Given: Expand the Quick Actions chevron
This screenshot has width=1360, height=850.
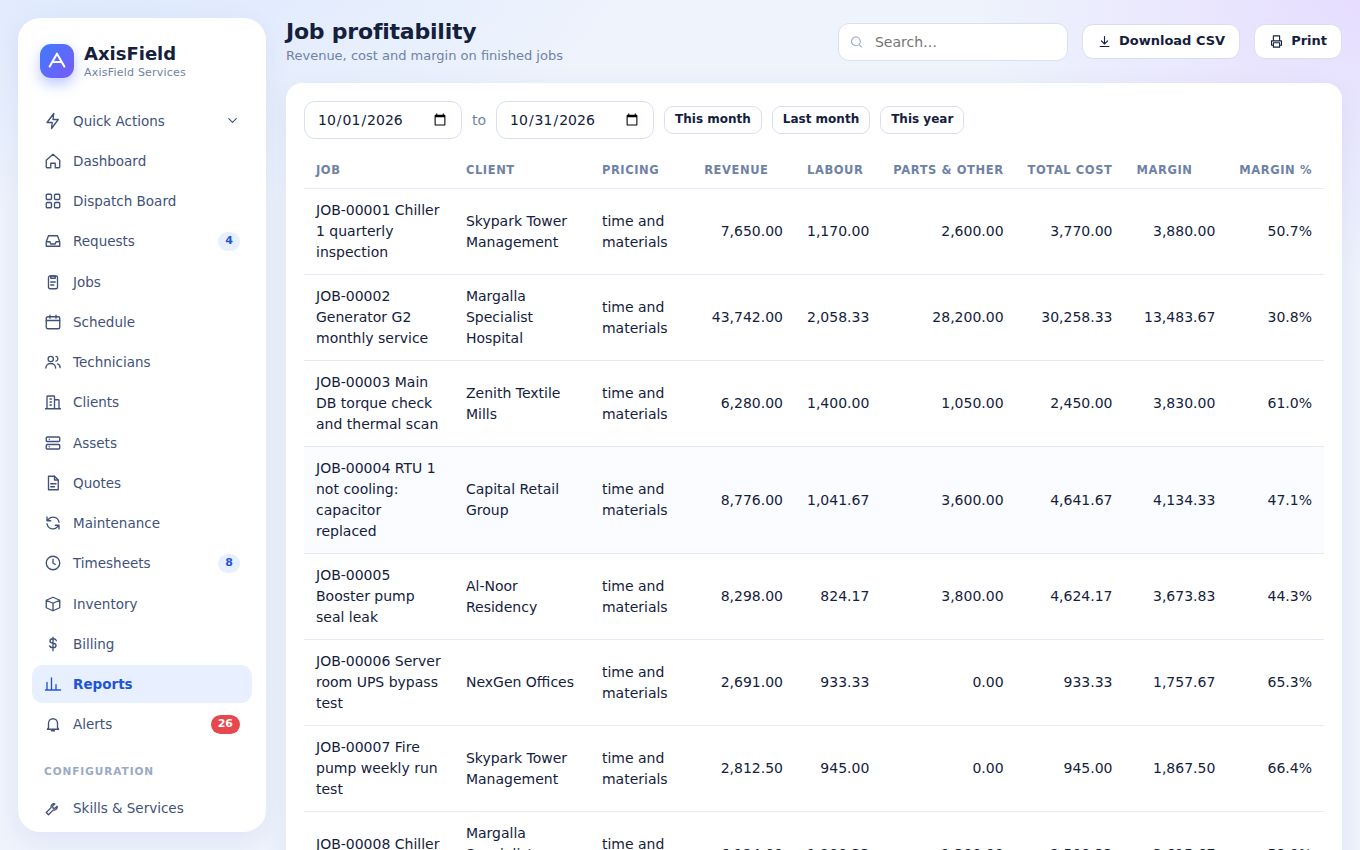Looking at the screenshot, I should (232, 121).
